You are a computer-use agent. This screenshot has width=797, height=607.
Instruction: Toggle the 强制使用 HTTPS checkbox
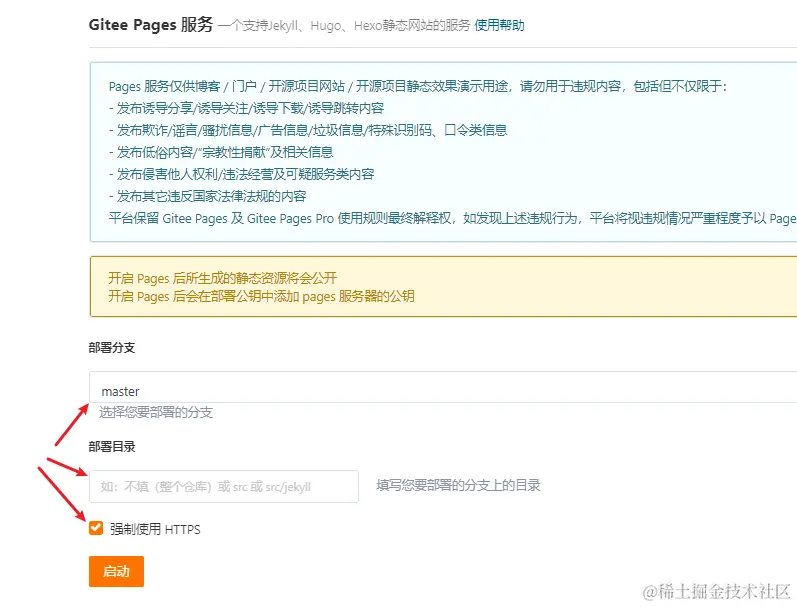[96, 528]
